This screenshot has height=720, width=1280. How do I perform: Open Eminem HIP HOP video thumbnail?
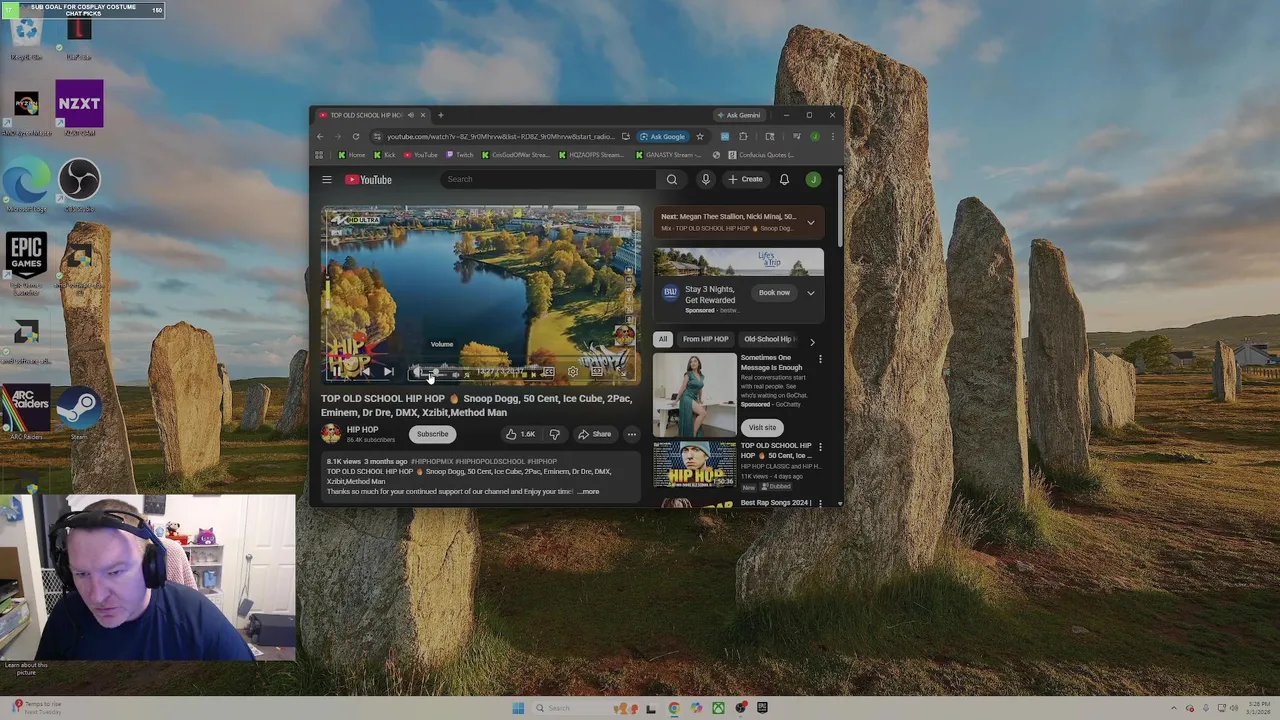coord(694,465)
